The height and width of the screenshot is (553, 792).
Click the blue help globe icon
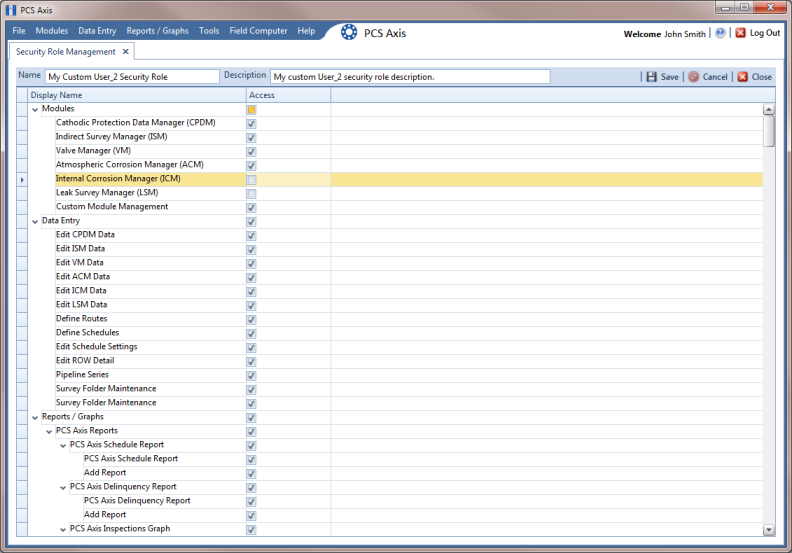[x=720, y=33]
